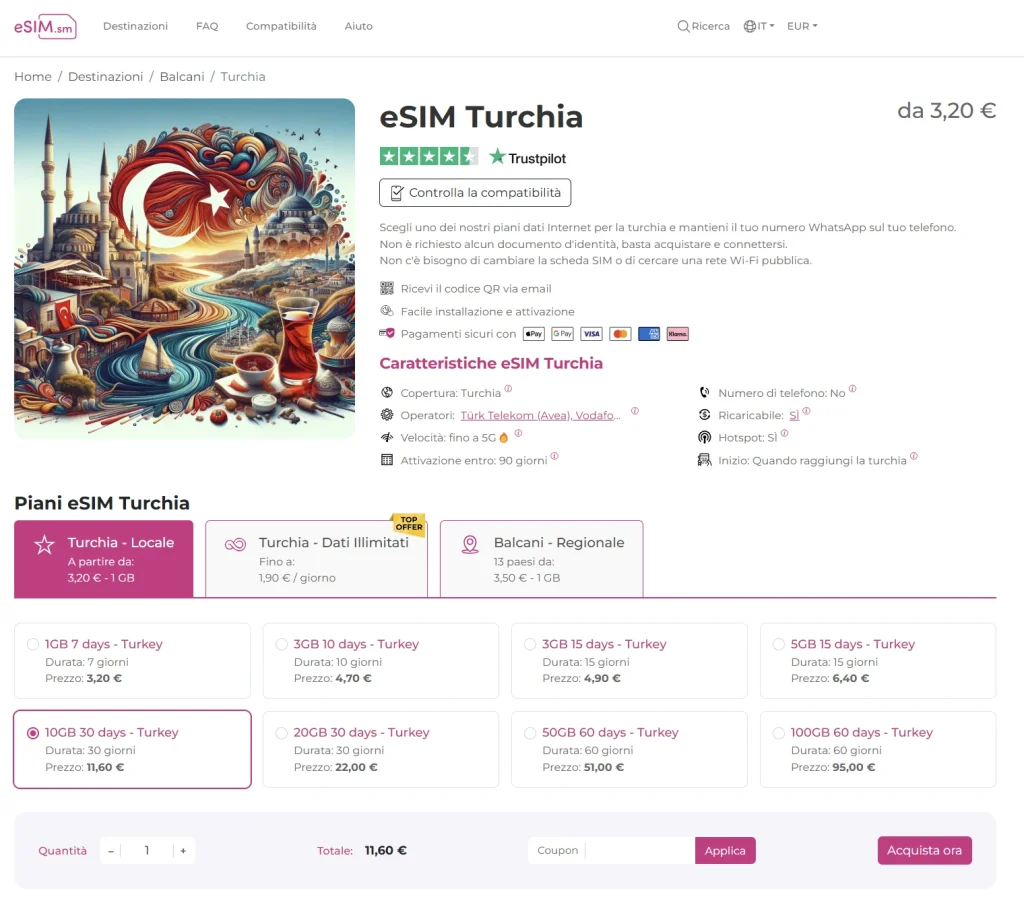Click the star icon on Turchia - Locale tab

(44, 544)
